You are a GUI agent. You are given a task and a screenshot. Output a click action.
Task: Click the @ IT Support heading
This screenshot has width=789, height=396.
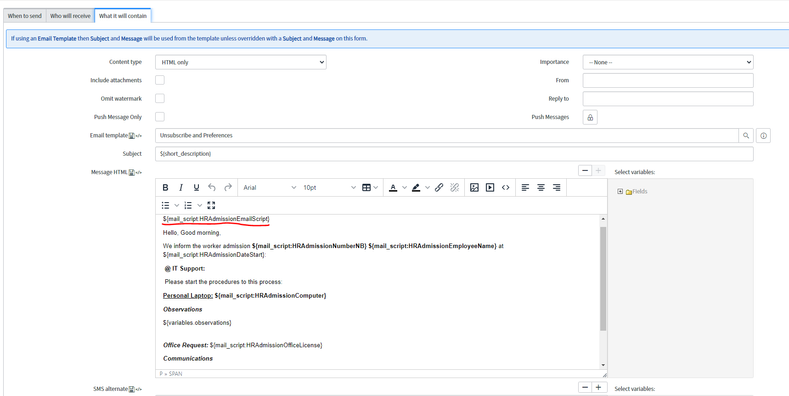click(x=185, y=269)
